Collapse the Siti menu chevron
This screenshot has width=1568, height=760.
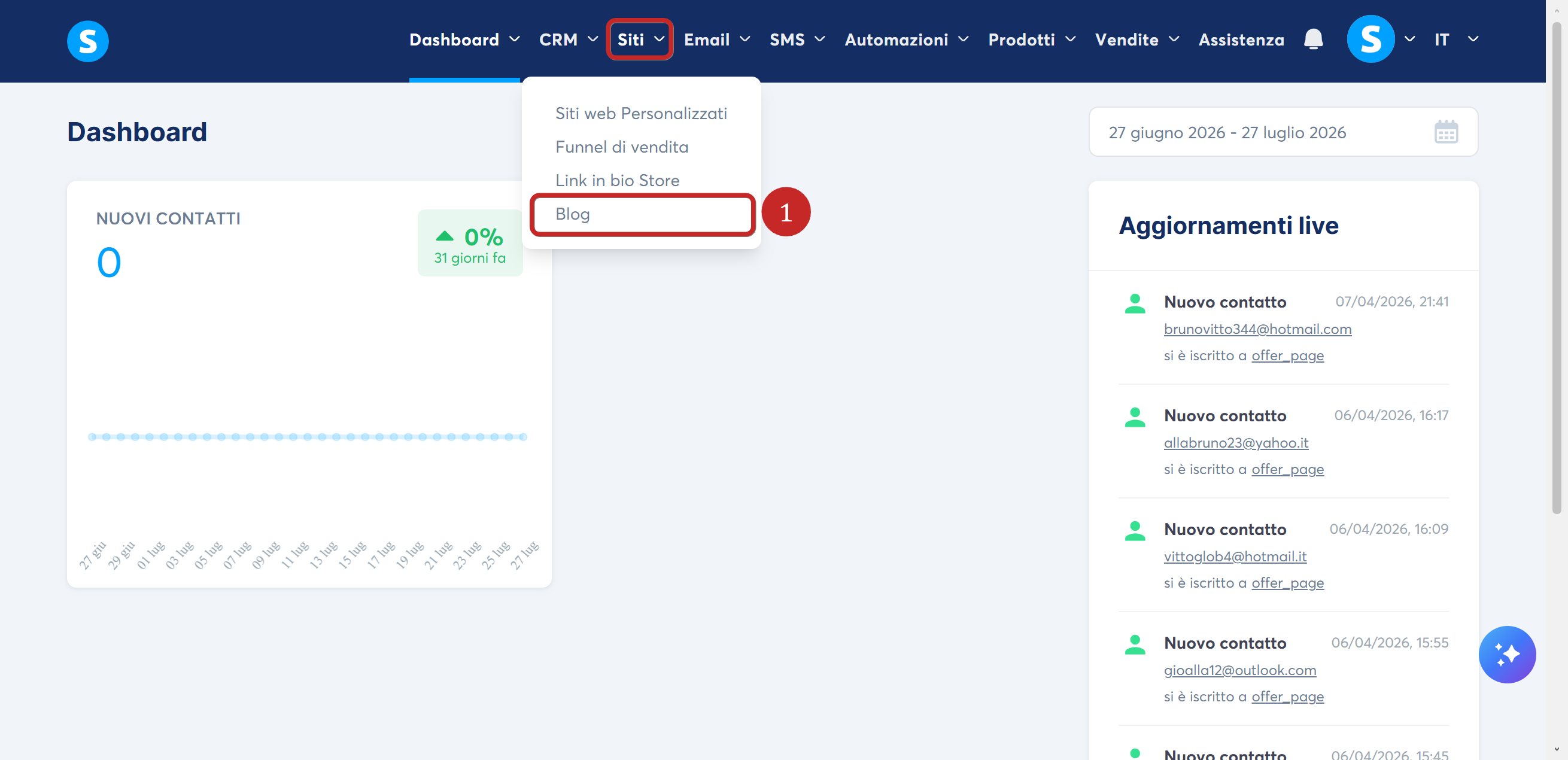[659, 39]
